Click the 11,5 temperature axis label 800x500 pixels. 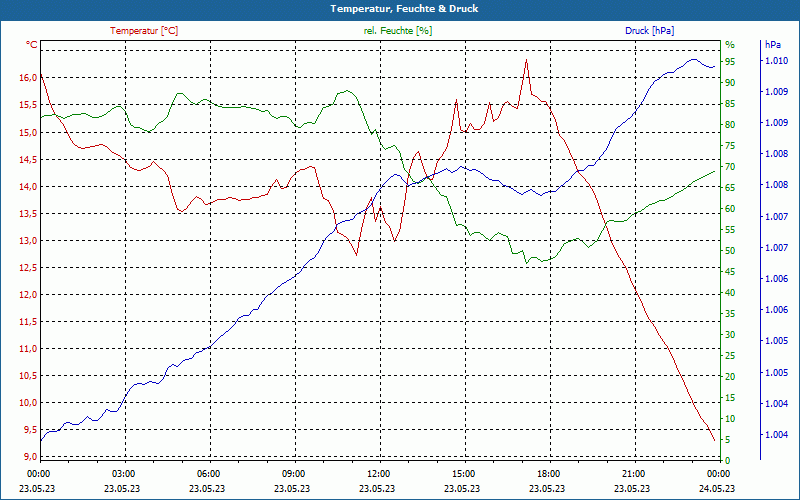29,322
